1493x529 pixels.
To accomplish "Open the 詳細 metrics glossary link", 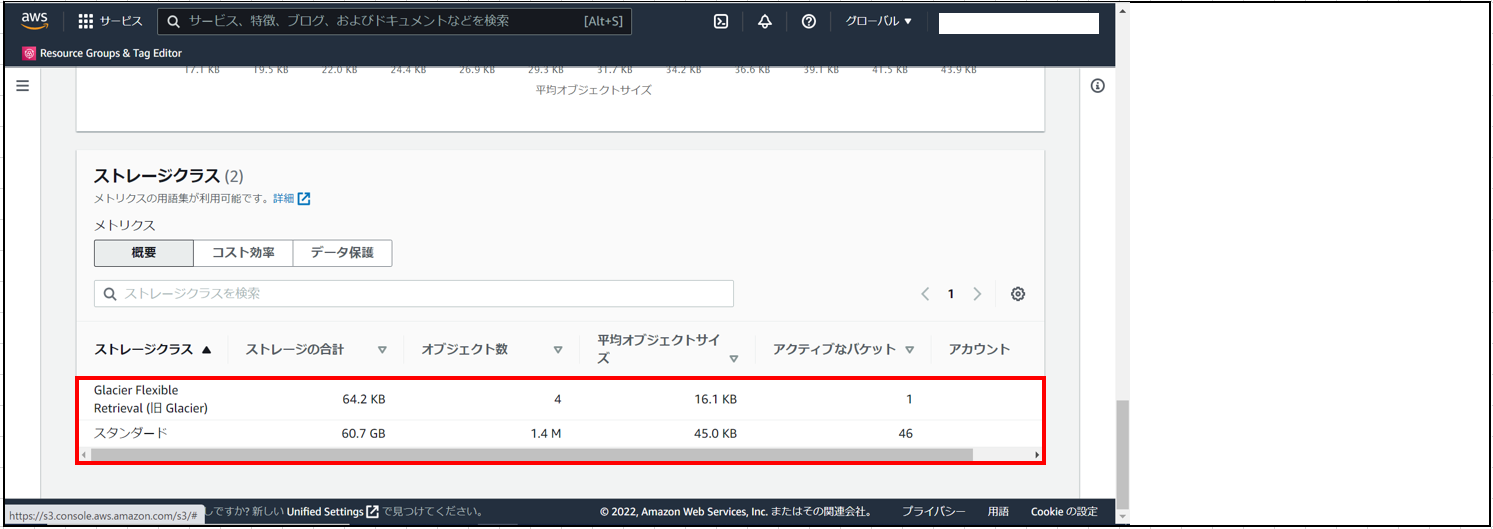I will pos(292,199).
